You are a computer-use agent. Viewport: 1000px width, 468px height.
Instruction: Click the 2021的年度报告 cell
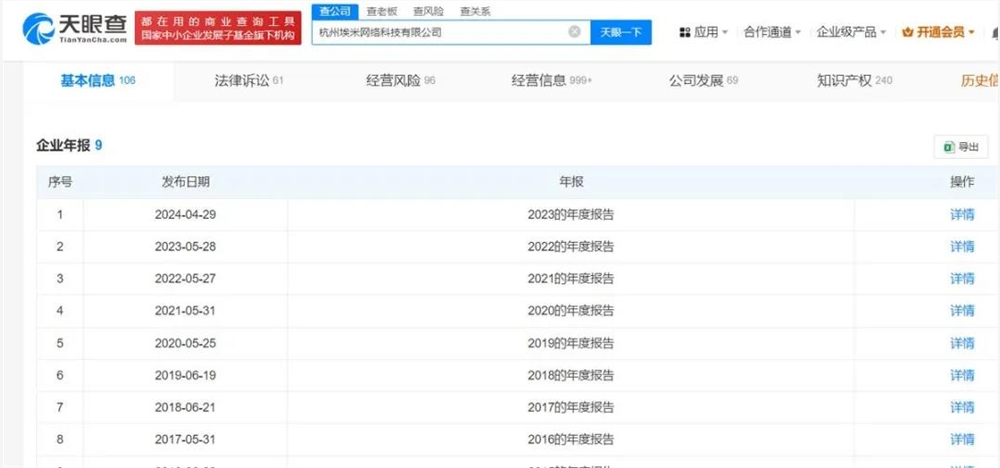[x=571, y=279]
